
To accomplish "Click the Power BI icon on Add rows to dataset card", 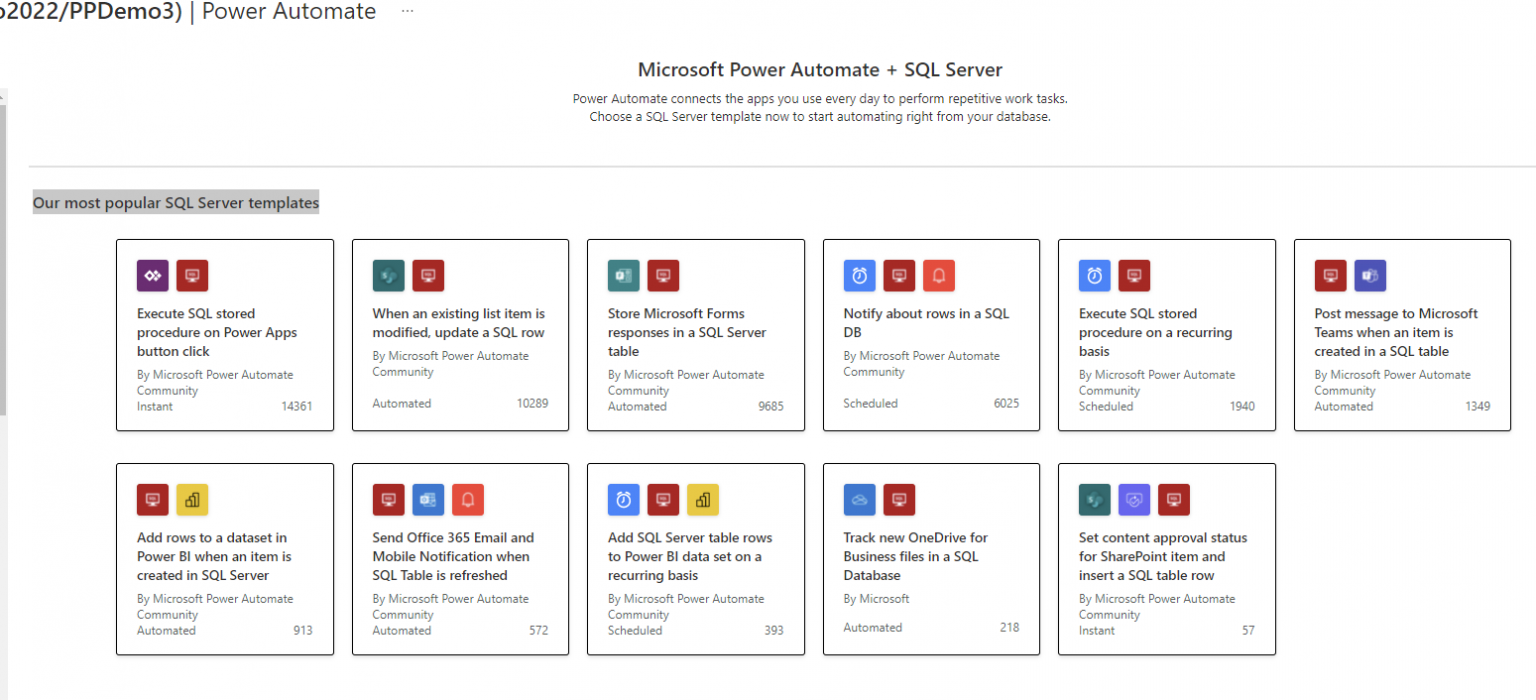I will pyautogui.click(x=192, y=499).
